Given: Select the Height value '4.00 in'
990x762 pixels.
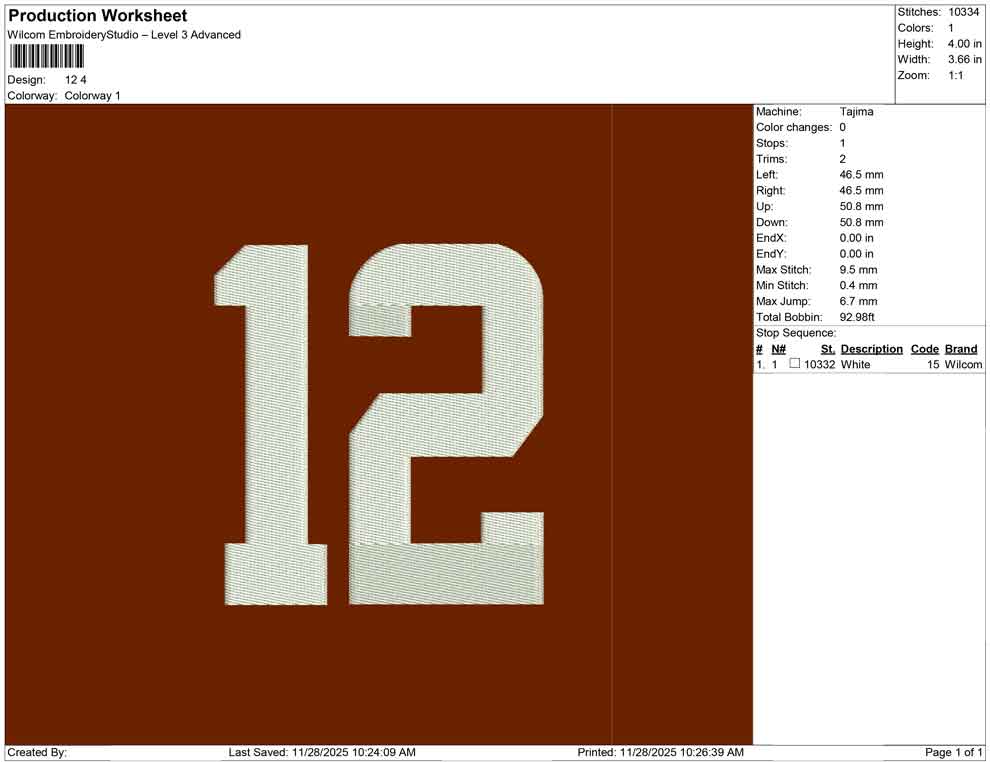Looking at the screenshot, I should coord(960,43).
